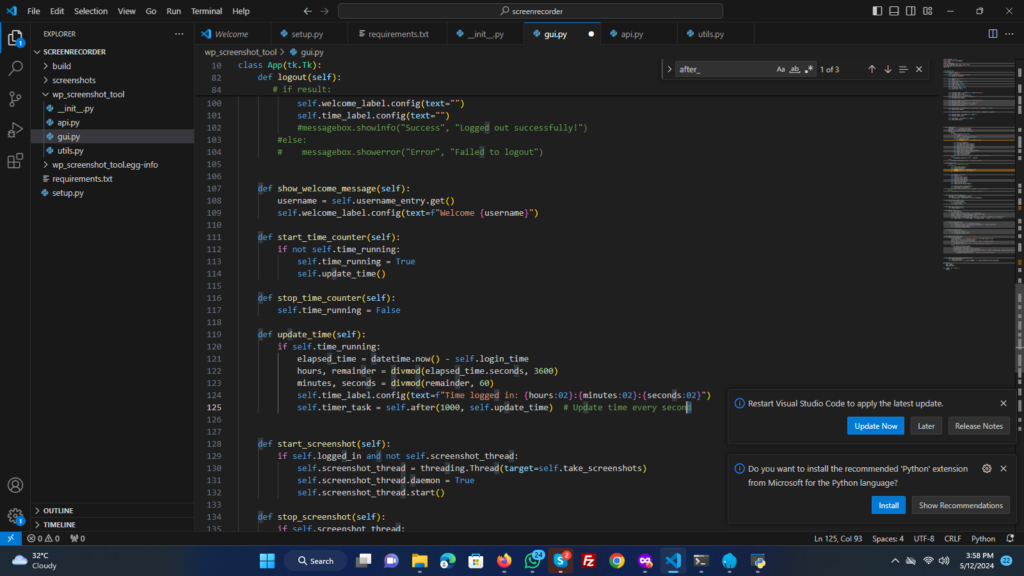Go to next match in find widget
Screen dimensions: 1024x576
pyautogui.click(x=887, y=69)
